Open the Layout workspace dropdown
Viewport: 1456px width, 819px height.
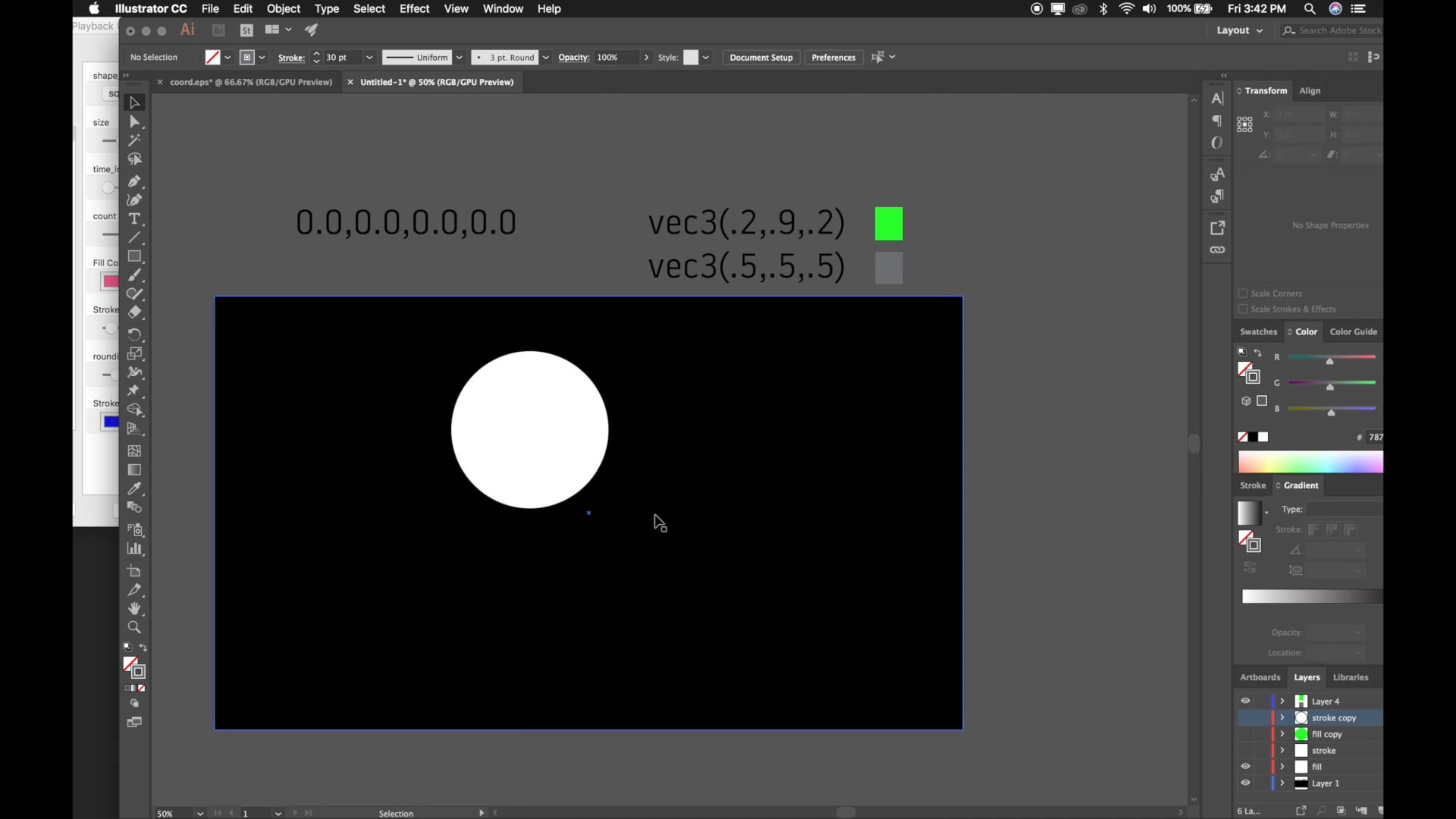click(1239, 30)
